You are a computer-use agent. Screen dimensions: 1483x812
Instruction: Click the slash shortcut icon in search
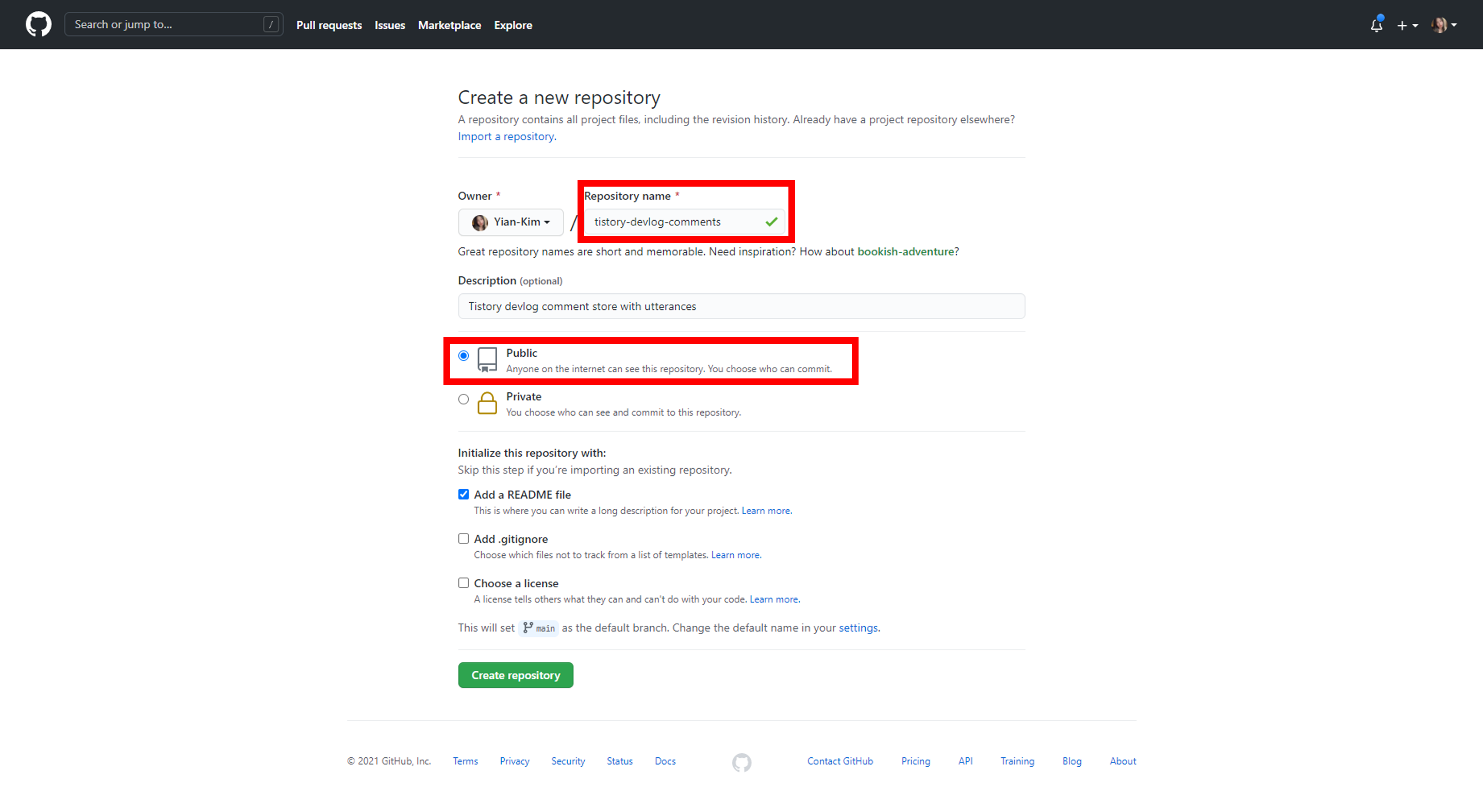pos(271,25)
